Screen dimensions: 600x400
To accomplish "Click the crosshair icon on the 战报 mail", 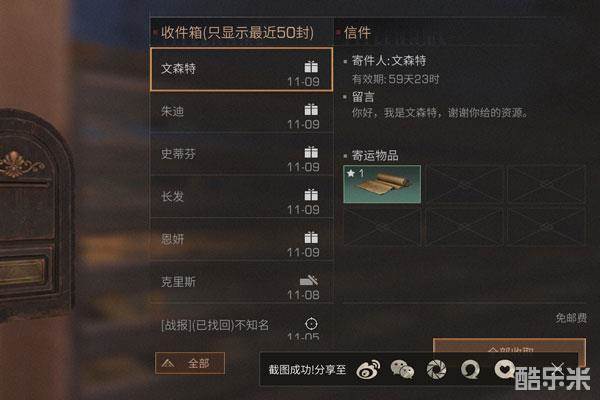I will click(x=311, y=324).
